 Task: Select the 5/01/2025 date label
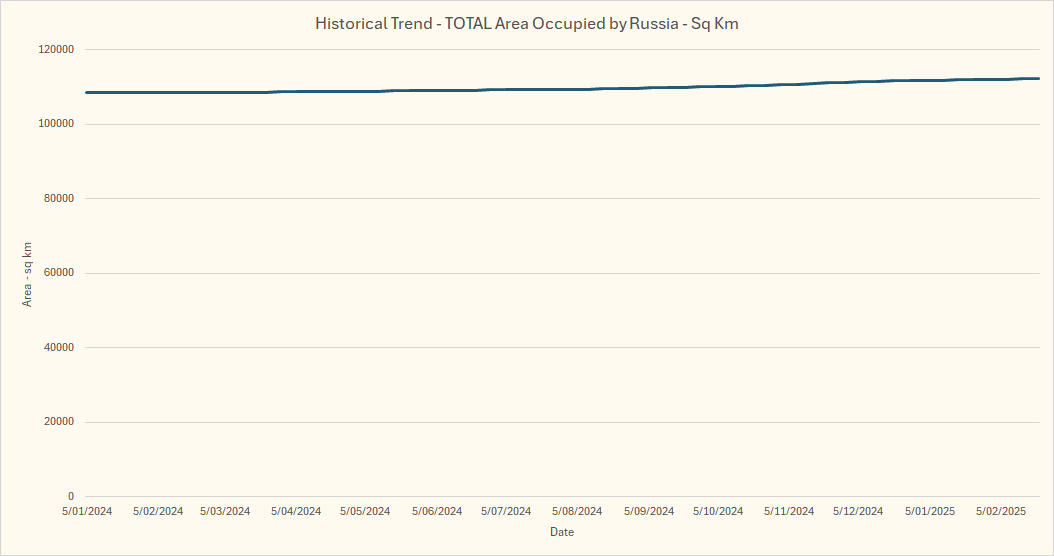click(x=930, y=511)
